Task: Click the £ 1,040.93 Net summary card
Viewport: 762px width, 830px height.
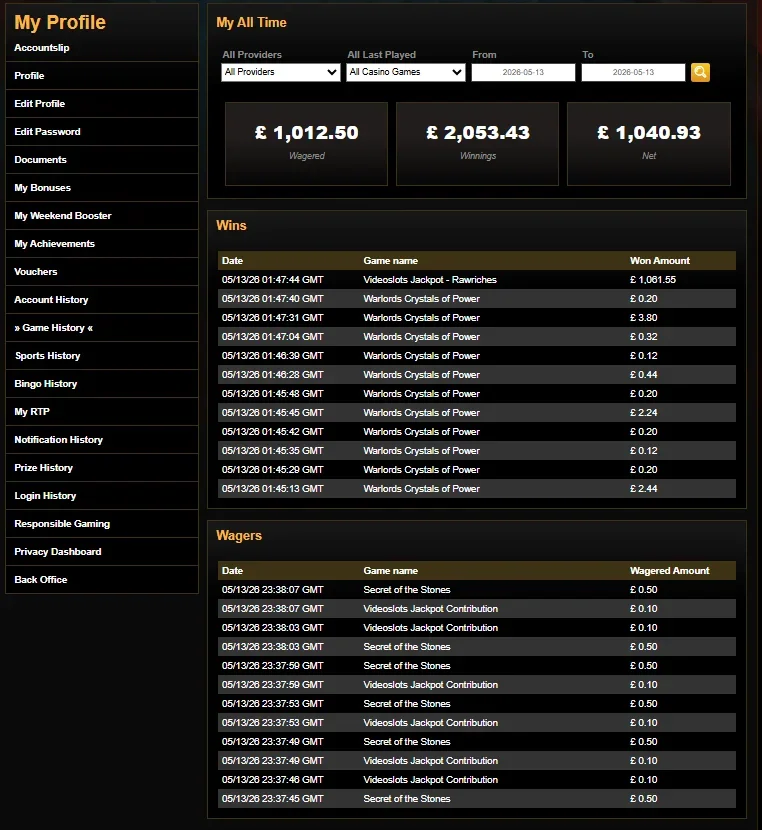Action: 649,144
